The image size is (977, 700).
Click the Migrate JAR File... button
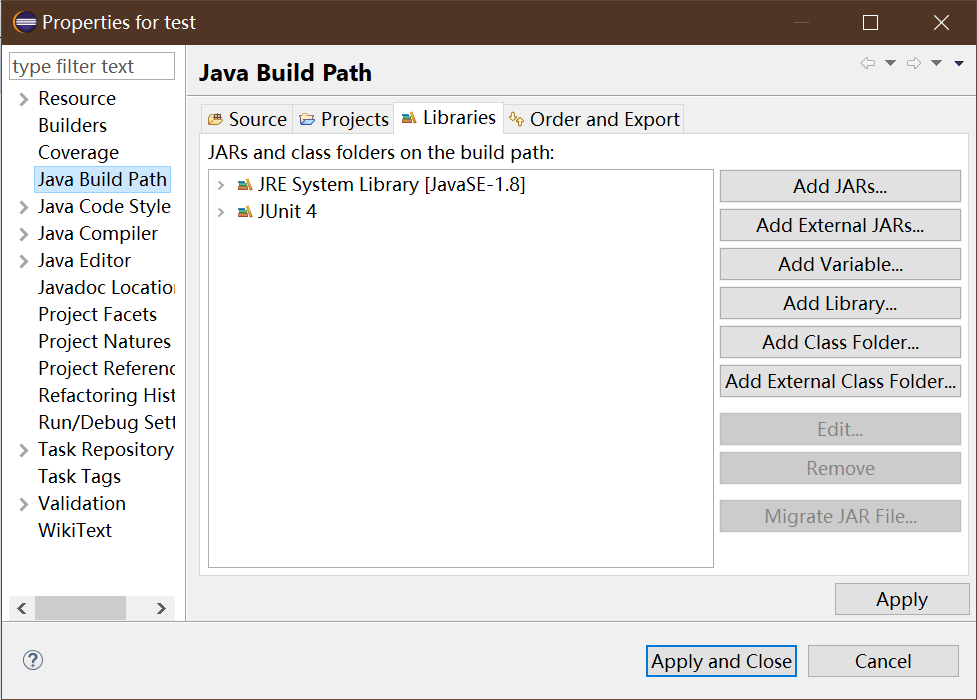(x=840, y=516)
